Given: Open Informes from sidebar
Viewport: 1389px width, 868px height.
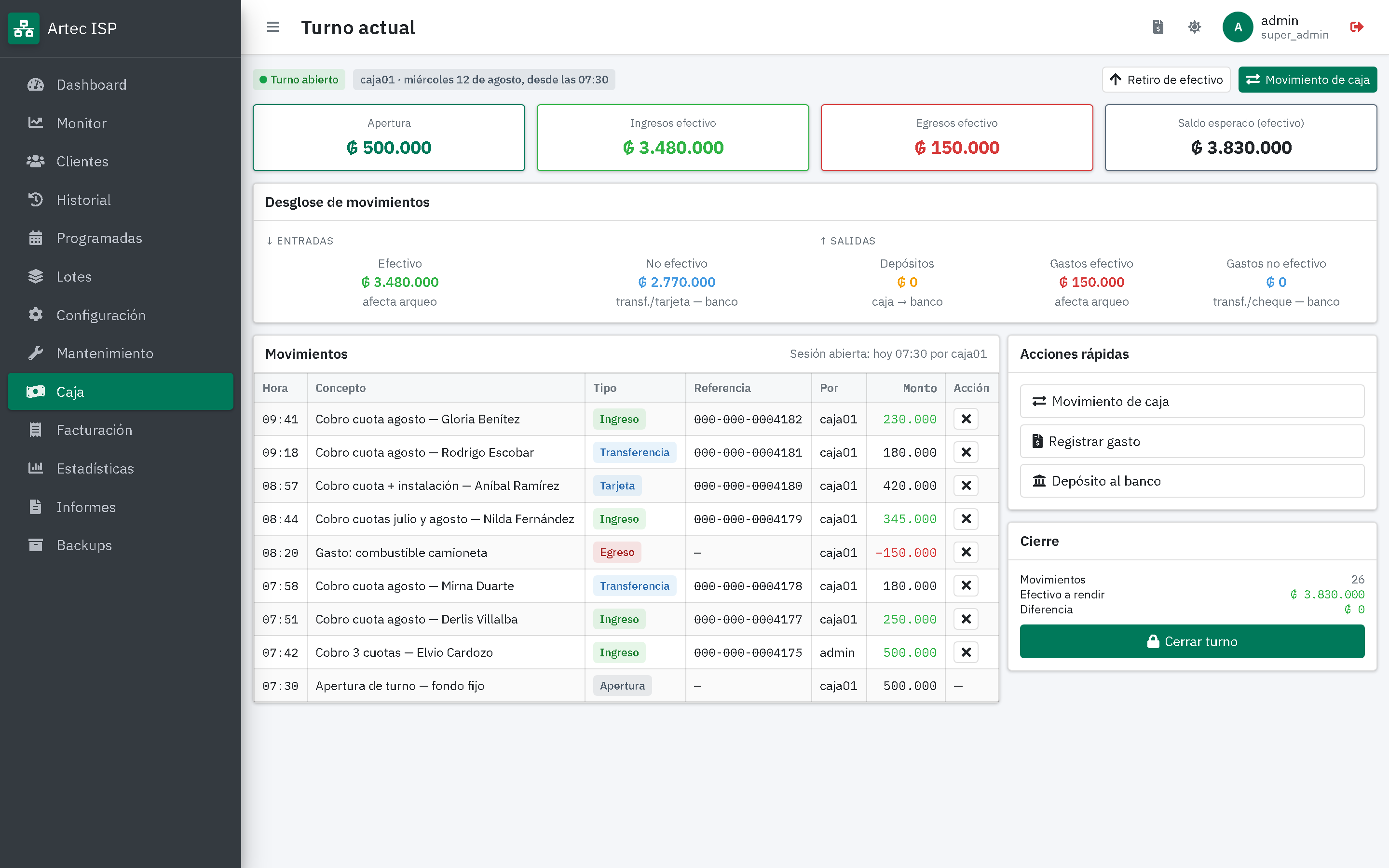Looking at the screenshot, I should click(x=121, y=507).
